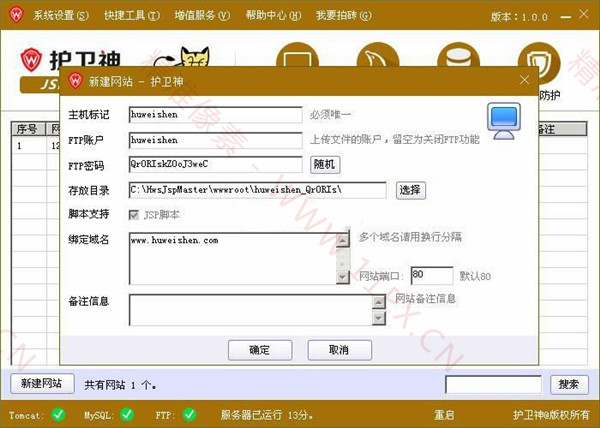Click the MySQL green check status icon
This screenshot has height=428, width=600.
[x=127, y=414]
